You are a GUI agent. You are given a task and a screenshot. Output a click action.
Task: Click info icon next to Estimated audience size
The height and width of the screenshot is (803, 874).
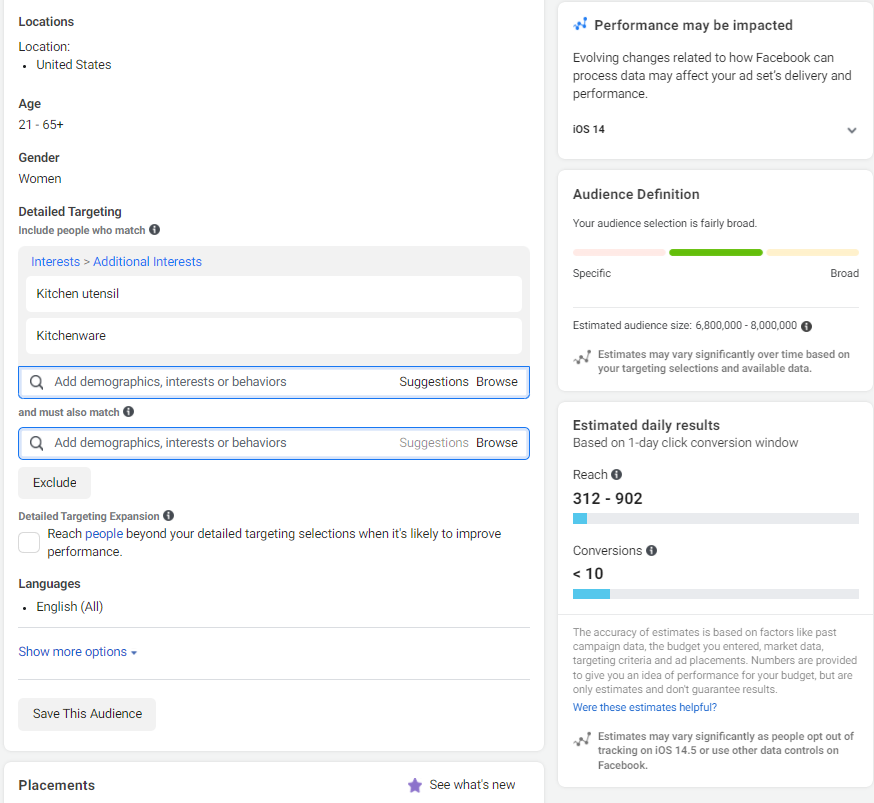(806, 326)
